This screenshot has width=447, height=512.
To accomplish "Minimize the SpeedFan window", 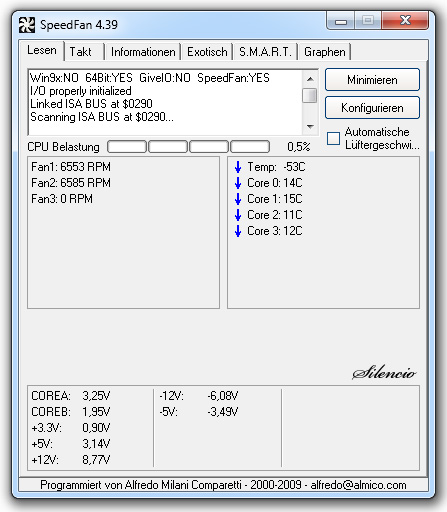I will click(340, 21).
